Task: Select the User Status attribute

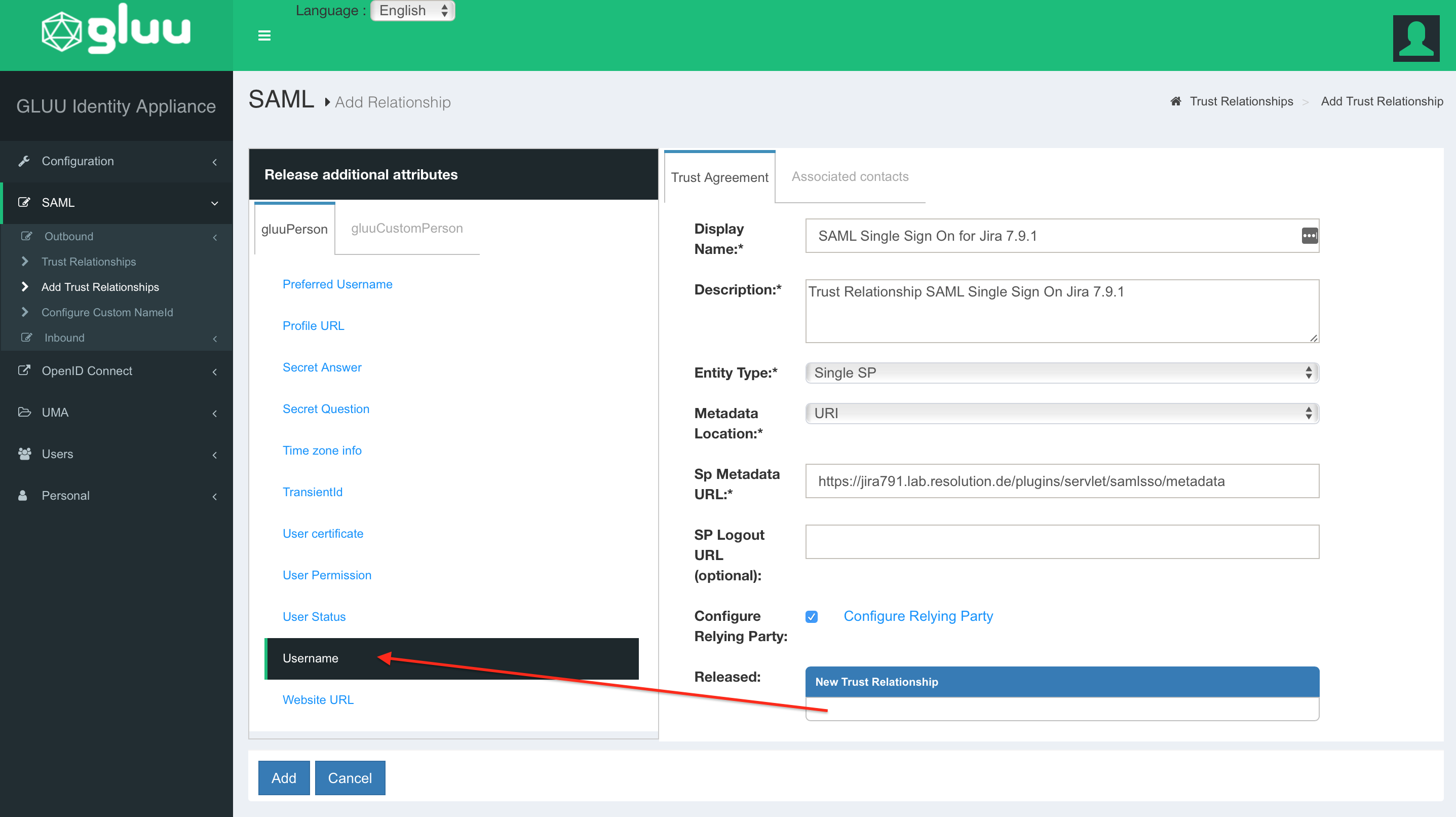Action: (x=314, y=616)
